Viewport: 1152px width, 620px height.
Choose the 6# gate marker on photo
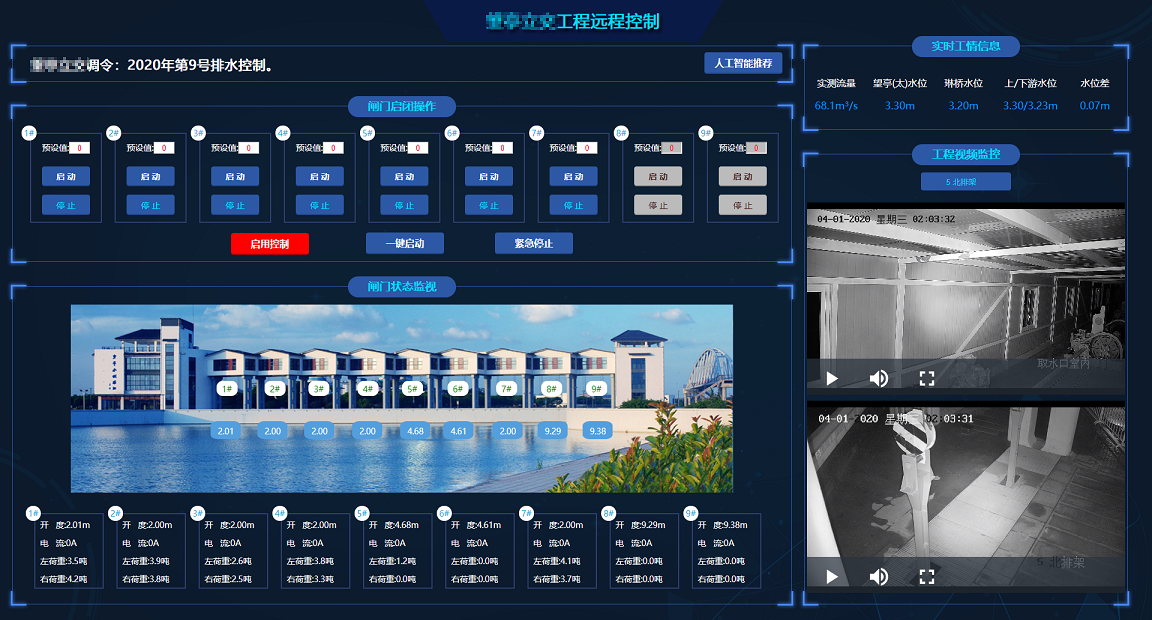(458, 389)
